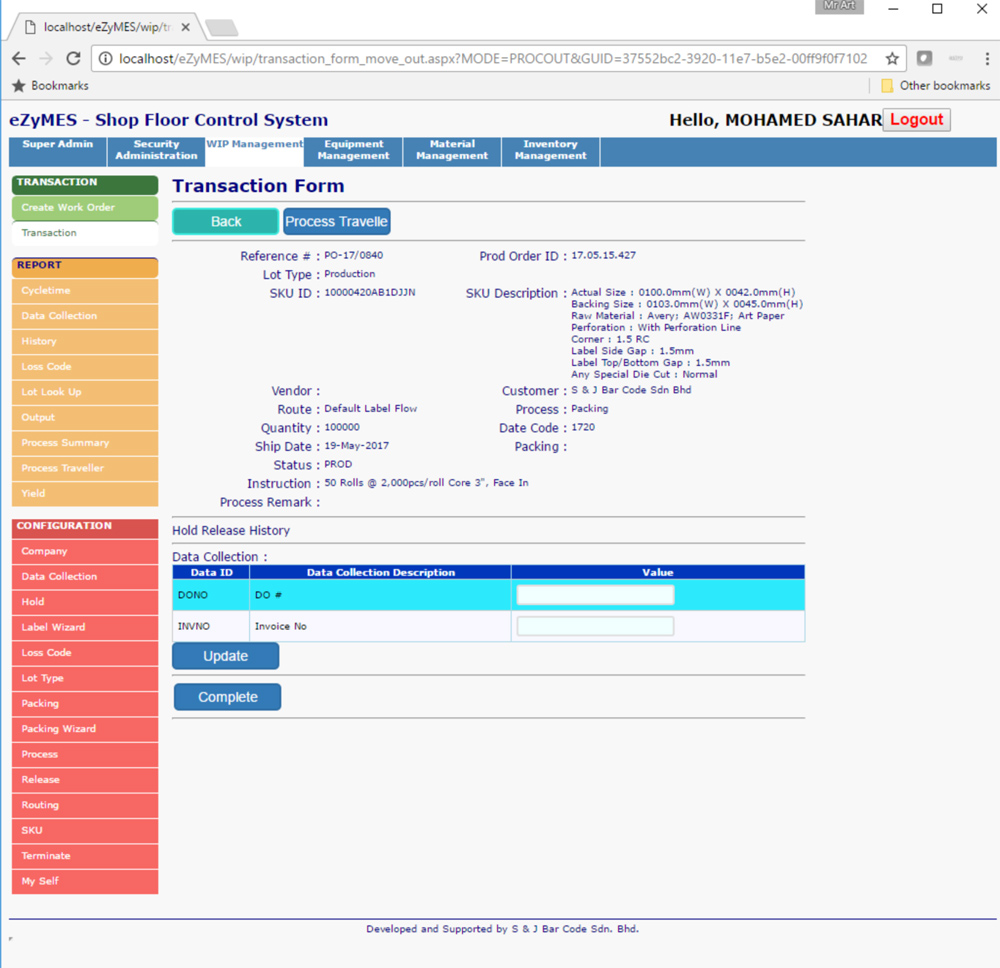Click the Update button
The width and height of the screenshot is (1000, 968).
coord(225,656)
